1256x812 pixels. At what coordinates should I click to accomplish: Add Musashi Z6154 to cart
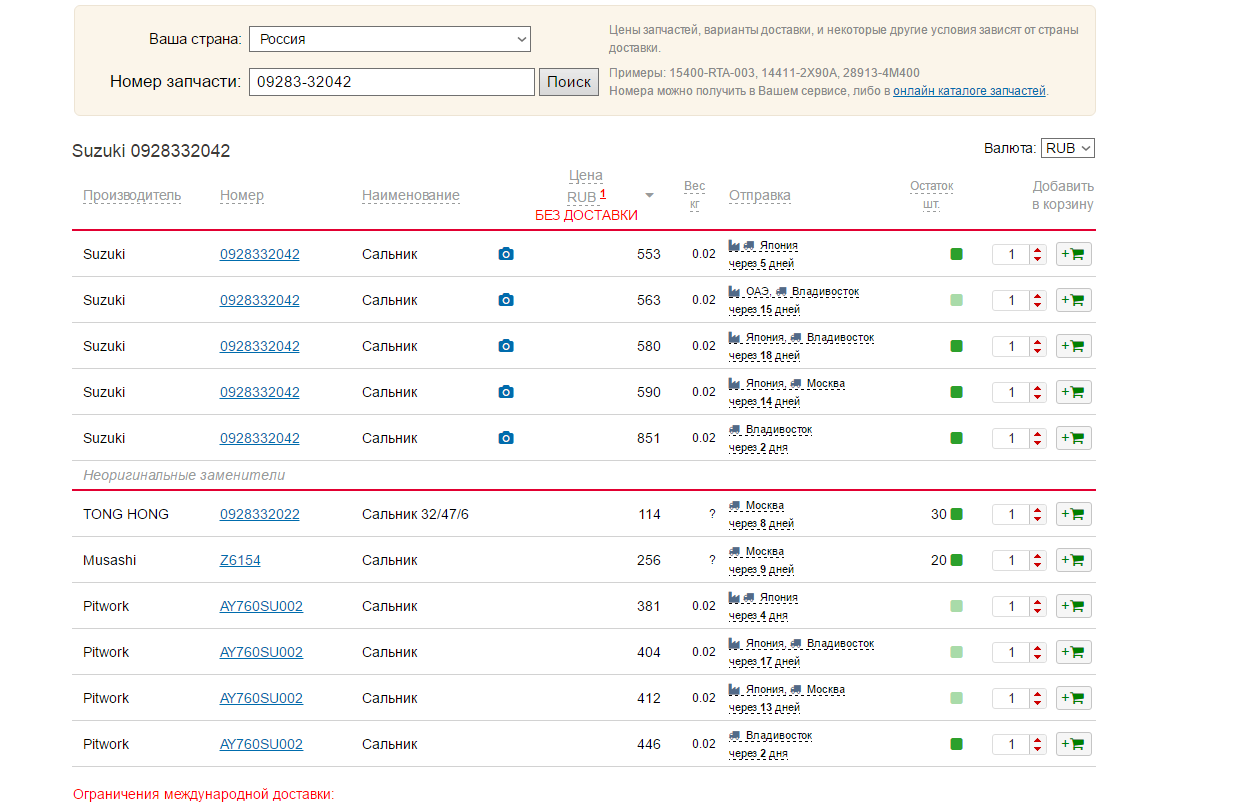[x=1073, y=560]
